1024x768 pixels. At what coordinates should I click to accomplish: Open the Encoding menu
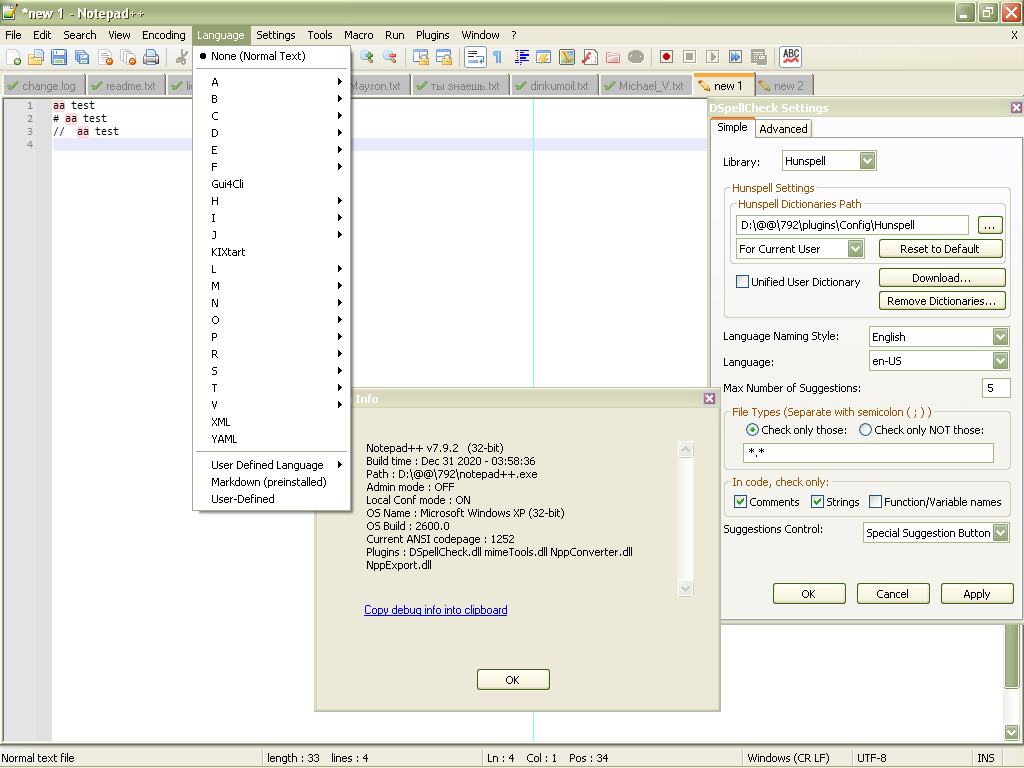(x=163, y=35)
